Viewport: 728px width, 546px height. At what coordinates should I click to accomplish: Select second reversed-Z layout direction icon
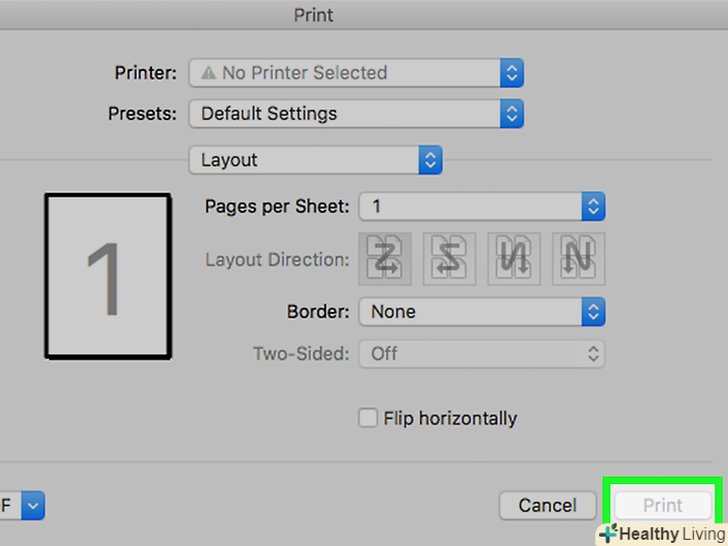point(449,259)
